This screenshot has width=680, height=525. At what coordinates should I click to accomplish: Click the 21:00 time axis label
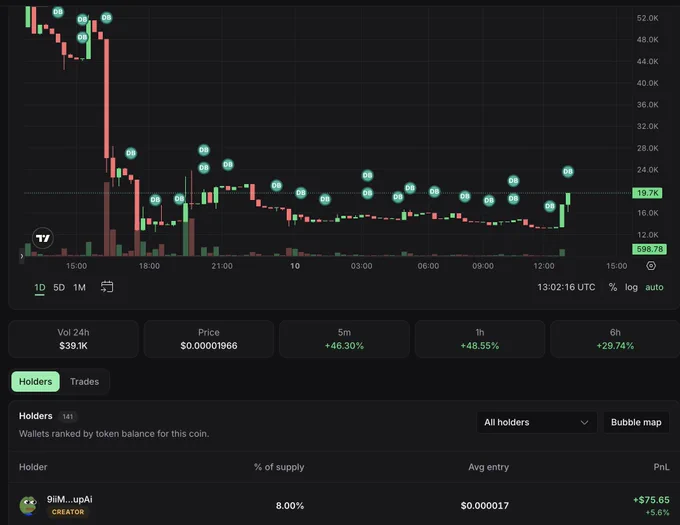pos(222,266)
